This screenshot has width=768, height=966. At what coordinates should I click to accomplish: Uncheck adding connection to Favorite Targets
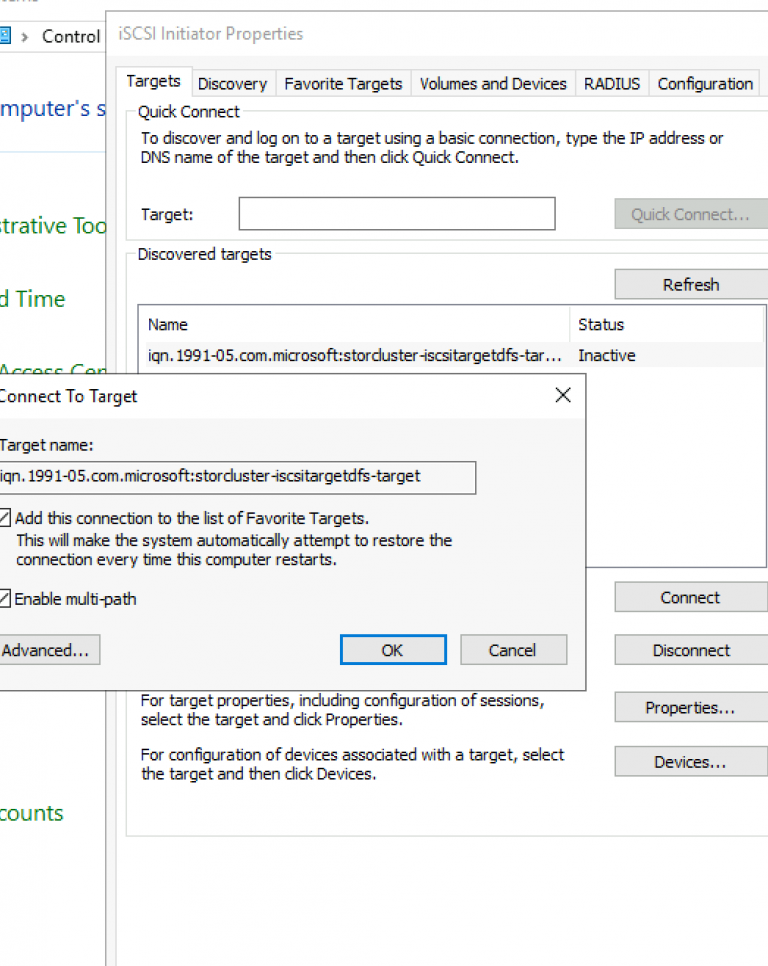5,516
